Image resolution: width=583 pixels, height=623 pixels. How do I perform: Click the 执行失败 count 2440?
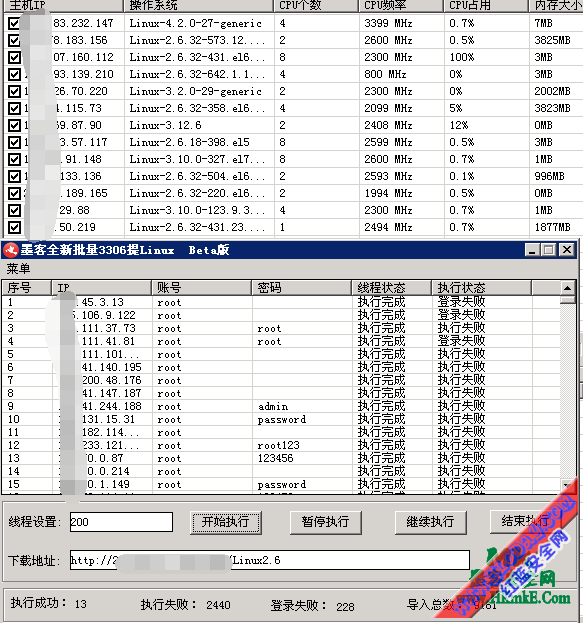(218, 605)
